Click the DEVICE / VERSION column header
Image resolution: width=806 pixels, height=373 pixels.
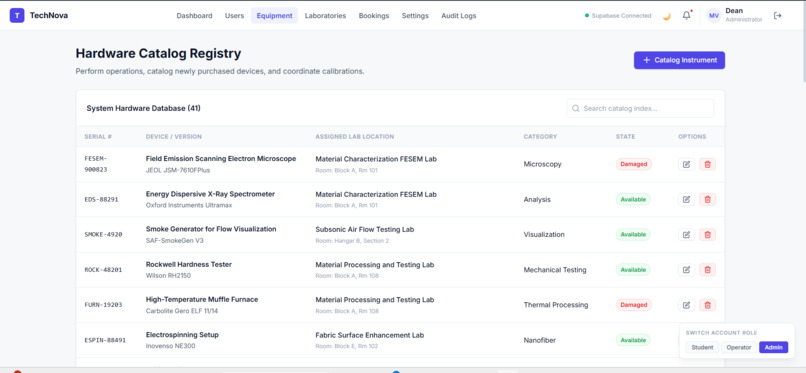174,137
